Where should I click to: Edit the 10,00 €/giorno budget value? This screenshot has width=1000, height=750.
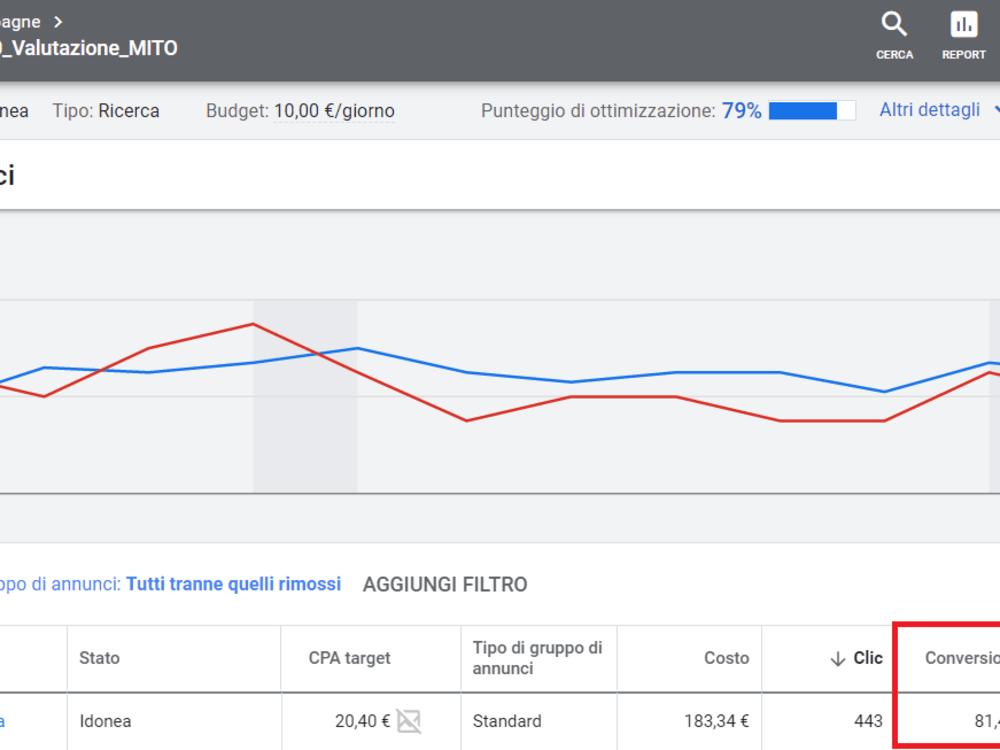[334, 111]
